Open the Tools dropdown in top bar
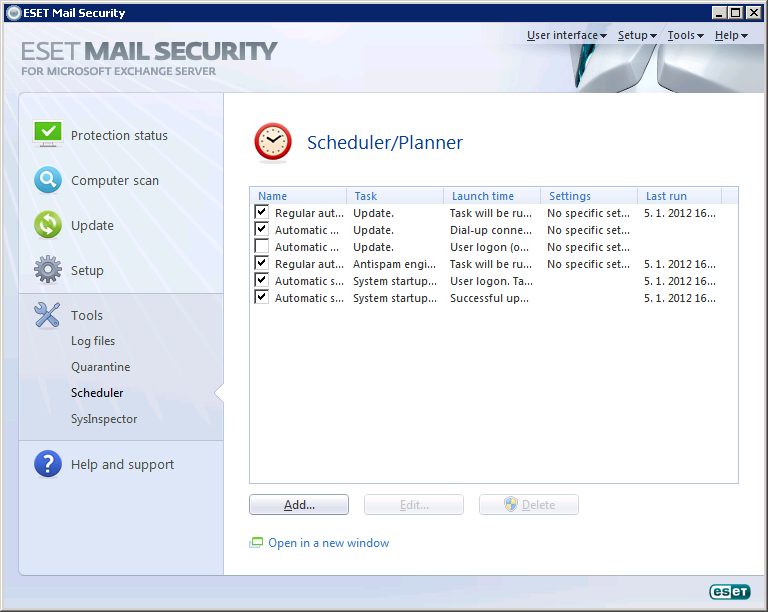Viewport: 768px width, 612px height. point(685,35)
